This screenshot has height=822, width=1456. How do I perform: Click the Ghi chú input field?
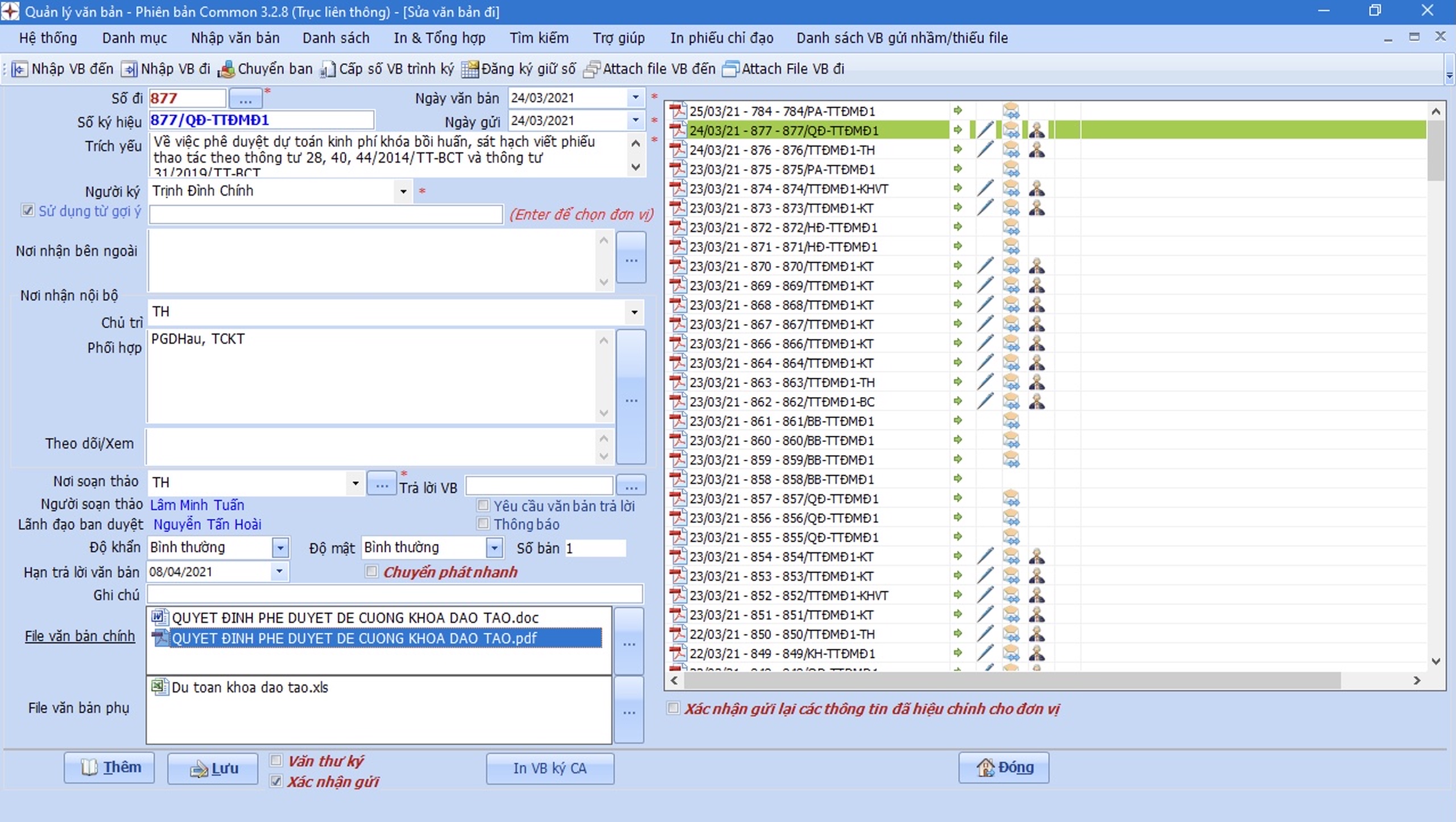pos(395,594)
